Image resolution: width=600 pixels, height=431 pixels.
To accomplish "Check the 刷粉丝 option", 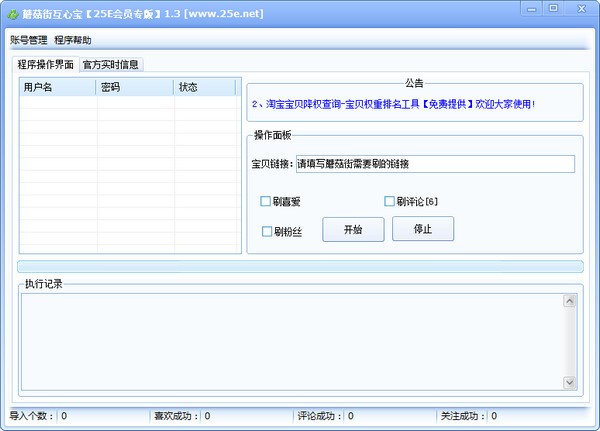I will (267, 232).
